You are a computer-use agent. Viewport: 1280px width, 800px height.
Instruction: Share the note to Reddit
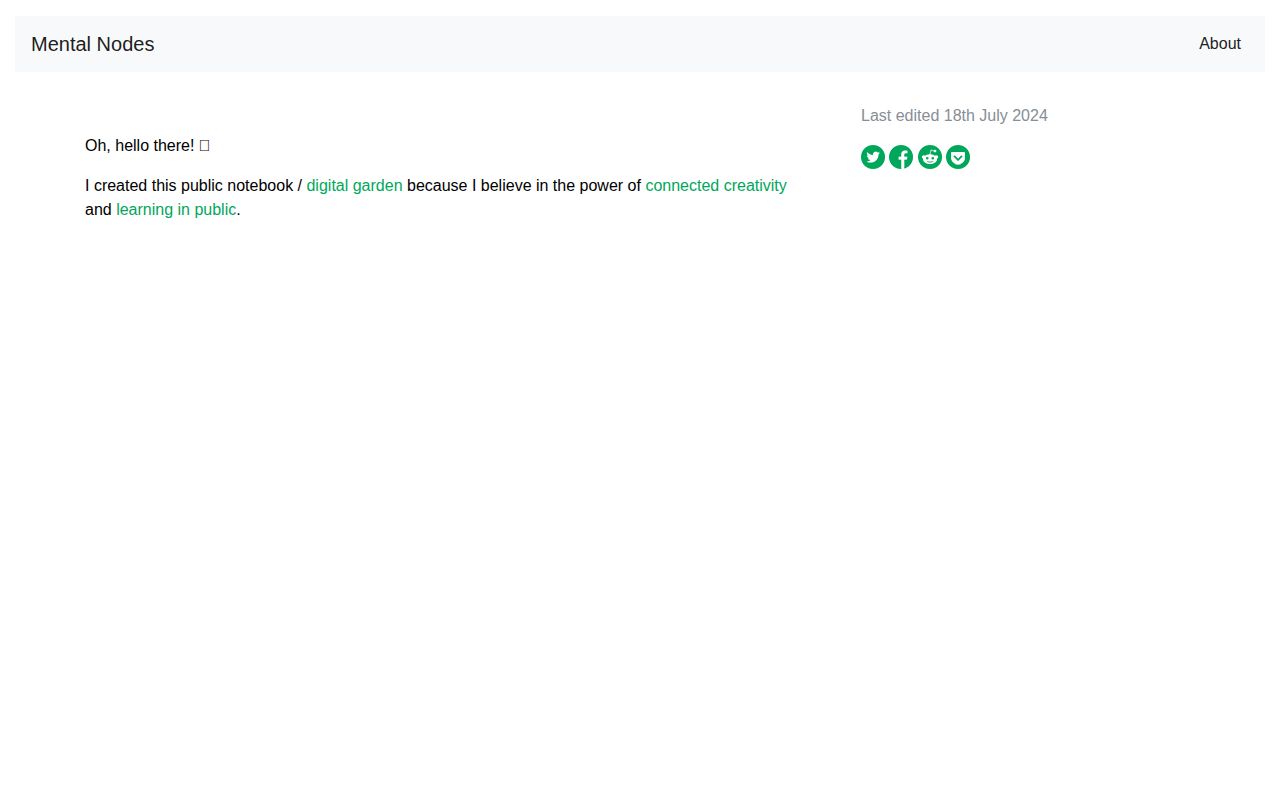click(x=930, y=157)
